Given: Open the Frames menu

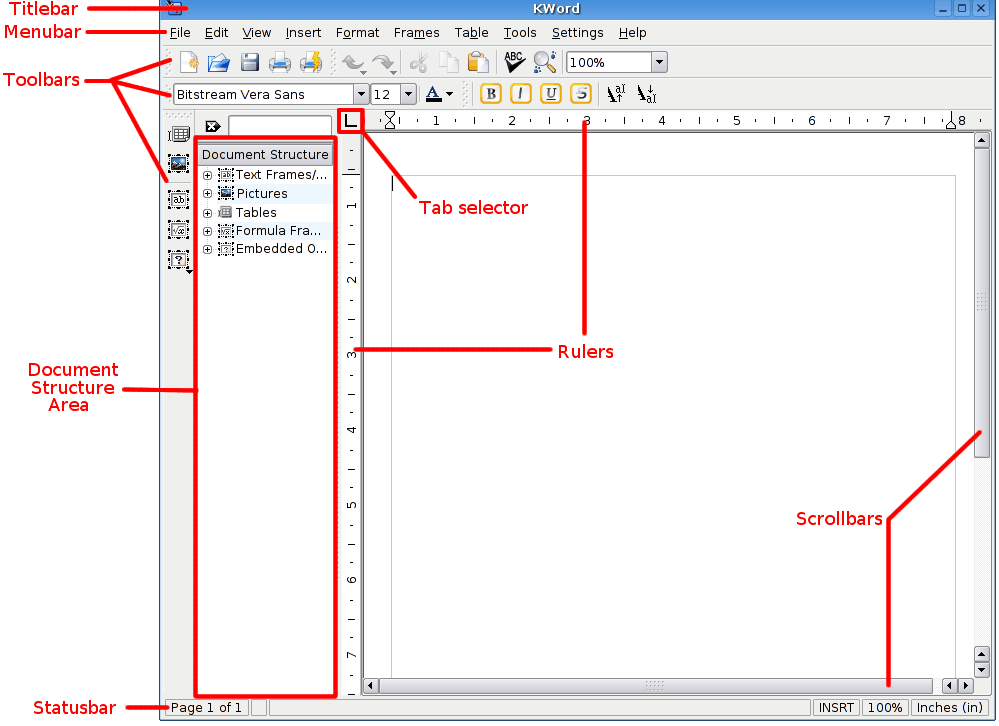Looking at the screenshot, I should [416, 33].
